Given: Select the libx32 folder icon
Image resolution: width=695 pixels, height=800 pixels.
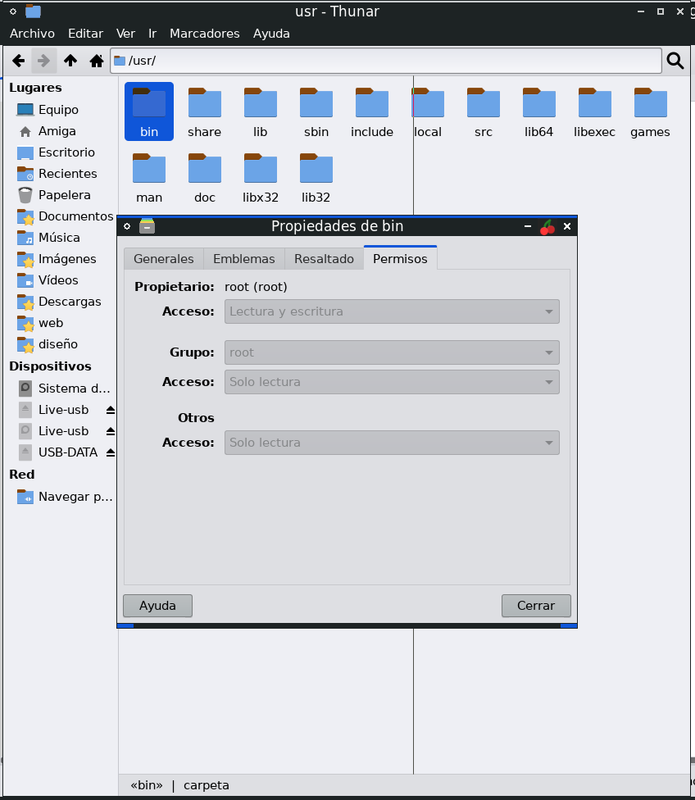Looking at the screenshot, I should (x=260, y=168).
